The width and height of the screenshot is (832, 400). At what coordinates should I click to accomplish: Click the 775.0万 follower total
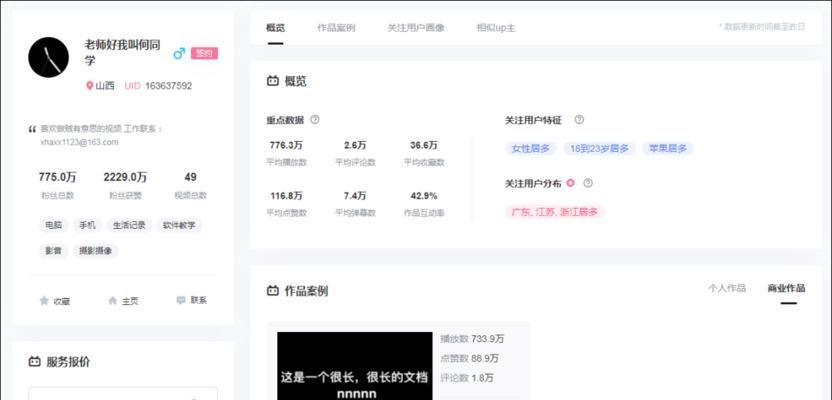pos(57,177)
